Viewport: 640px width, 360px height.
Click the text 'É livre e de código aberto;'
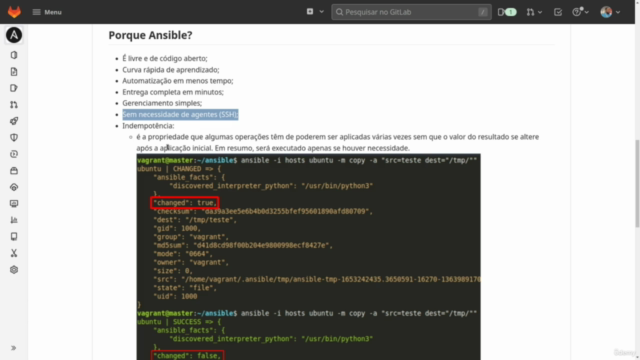click(165, 58)
